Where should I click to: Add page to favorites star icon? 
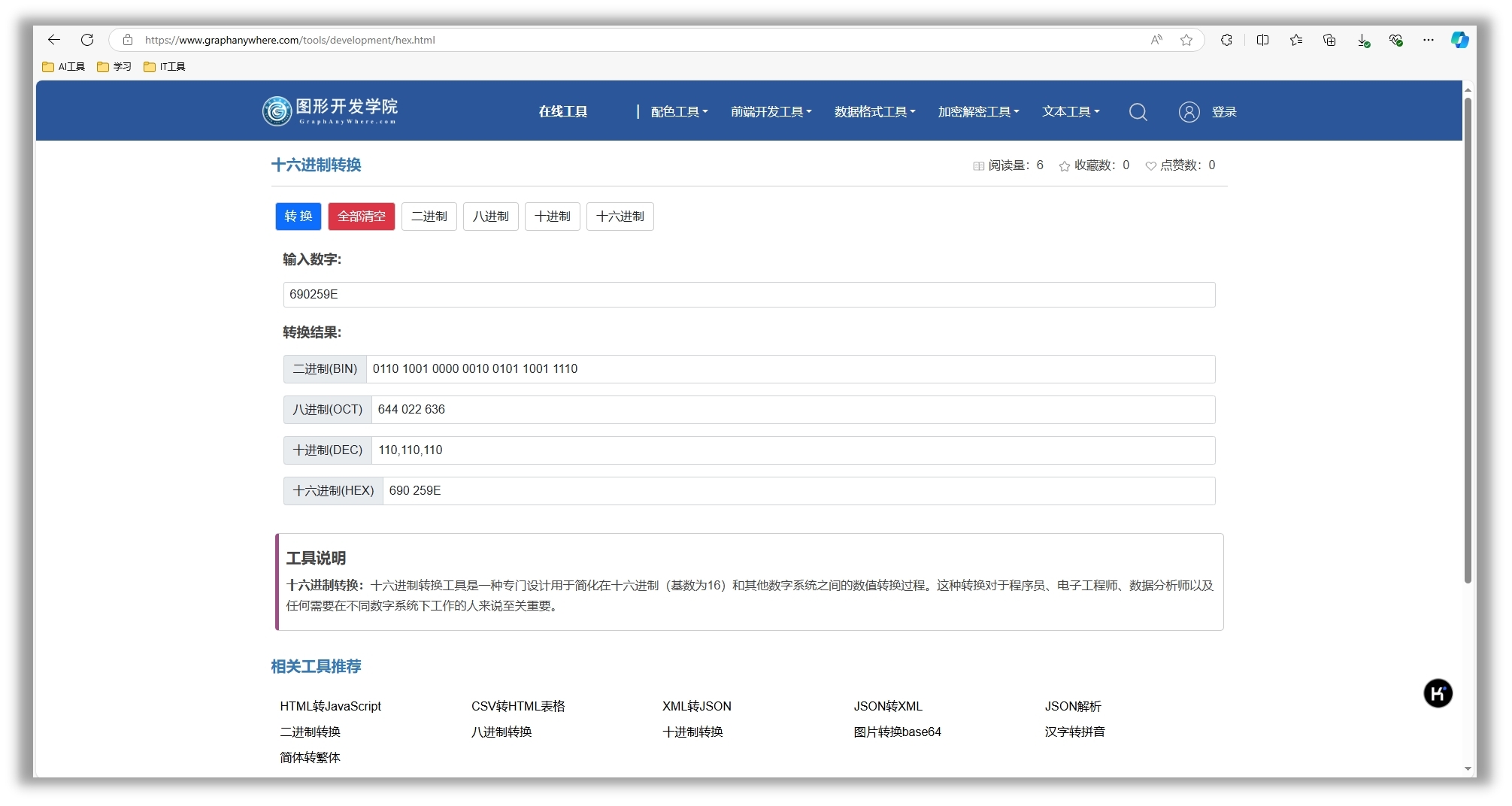1186,40
